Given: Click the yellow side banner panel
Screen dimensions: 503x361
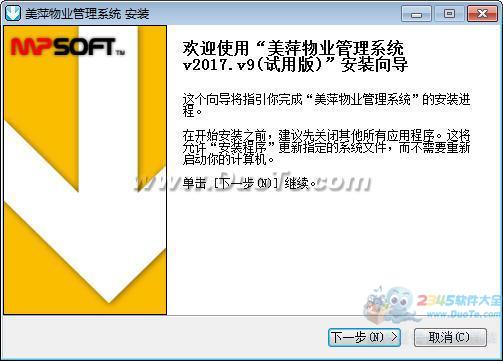Looking at the screenshot, I should [85, 170].
